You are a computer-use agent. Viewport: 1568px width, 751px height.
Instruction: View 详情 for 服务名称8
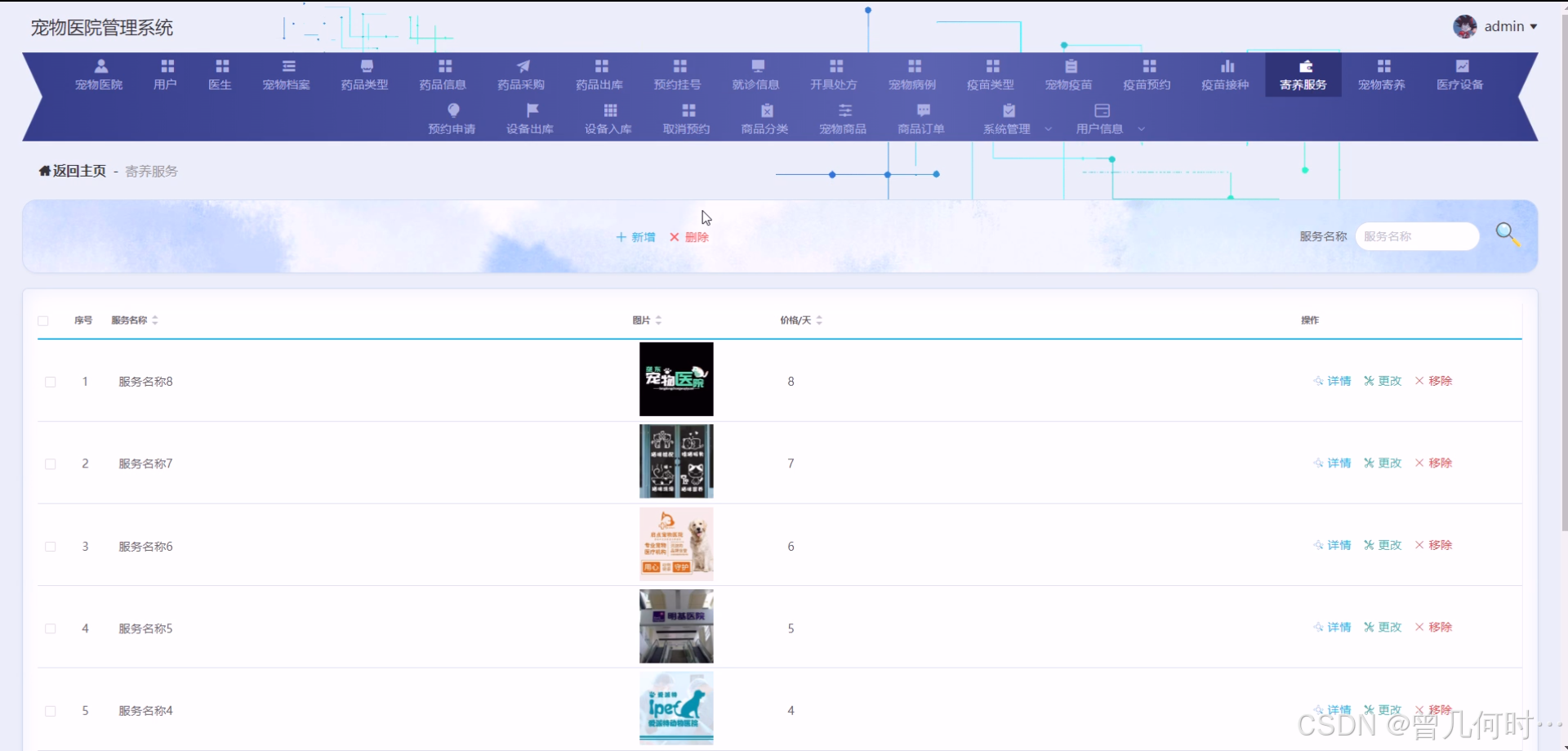tap(1333, 381)
